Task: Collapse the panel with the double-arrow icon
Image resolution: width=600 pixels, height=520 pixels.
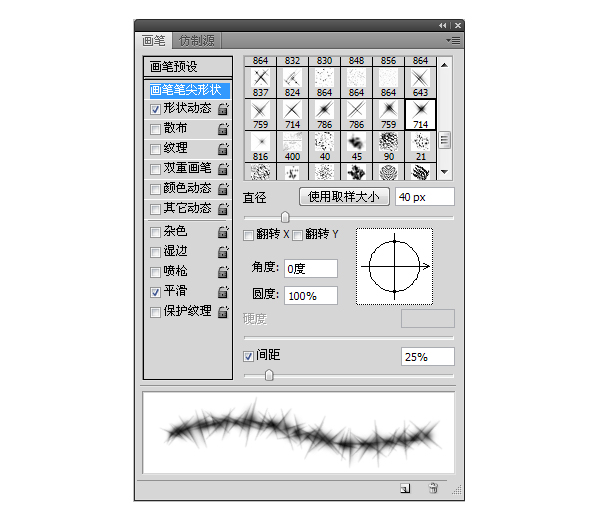Action: 443,26
